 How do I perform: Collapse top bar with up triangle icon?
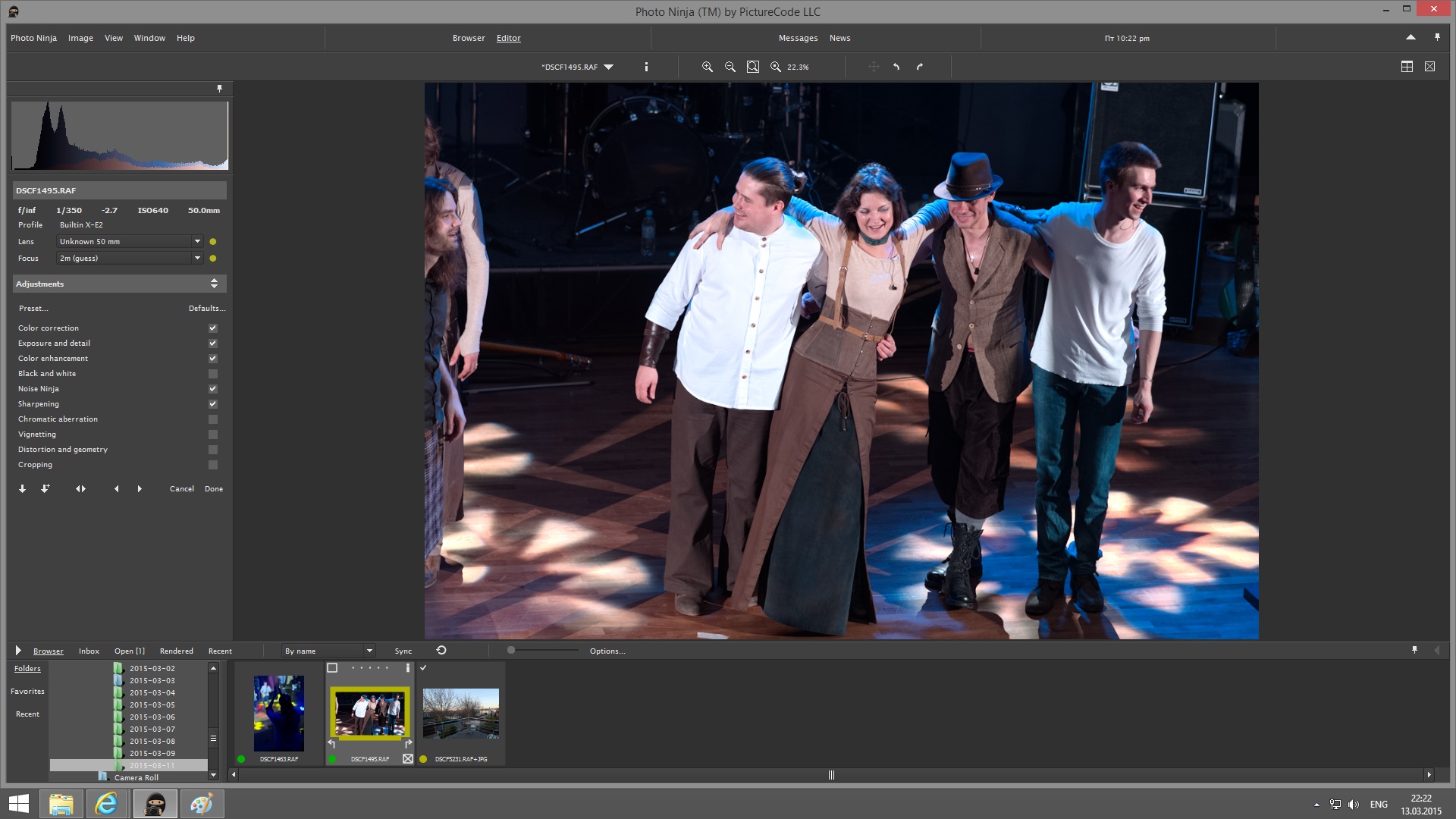coord(1410,37)
